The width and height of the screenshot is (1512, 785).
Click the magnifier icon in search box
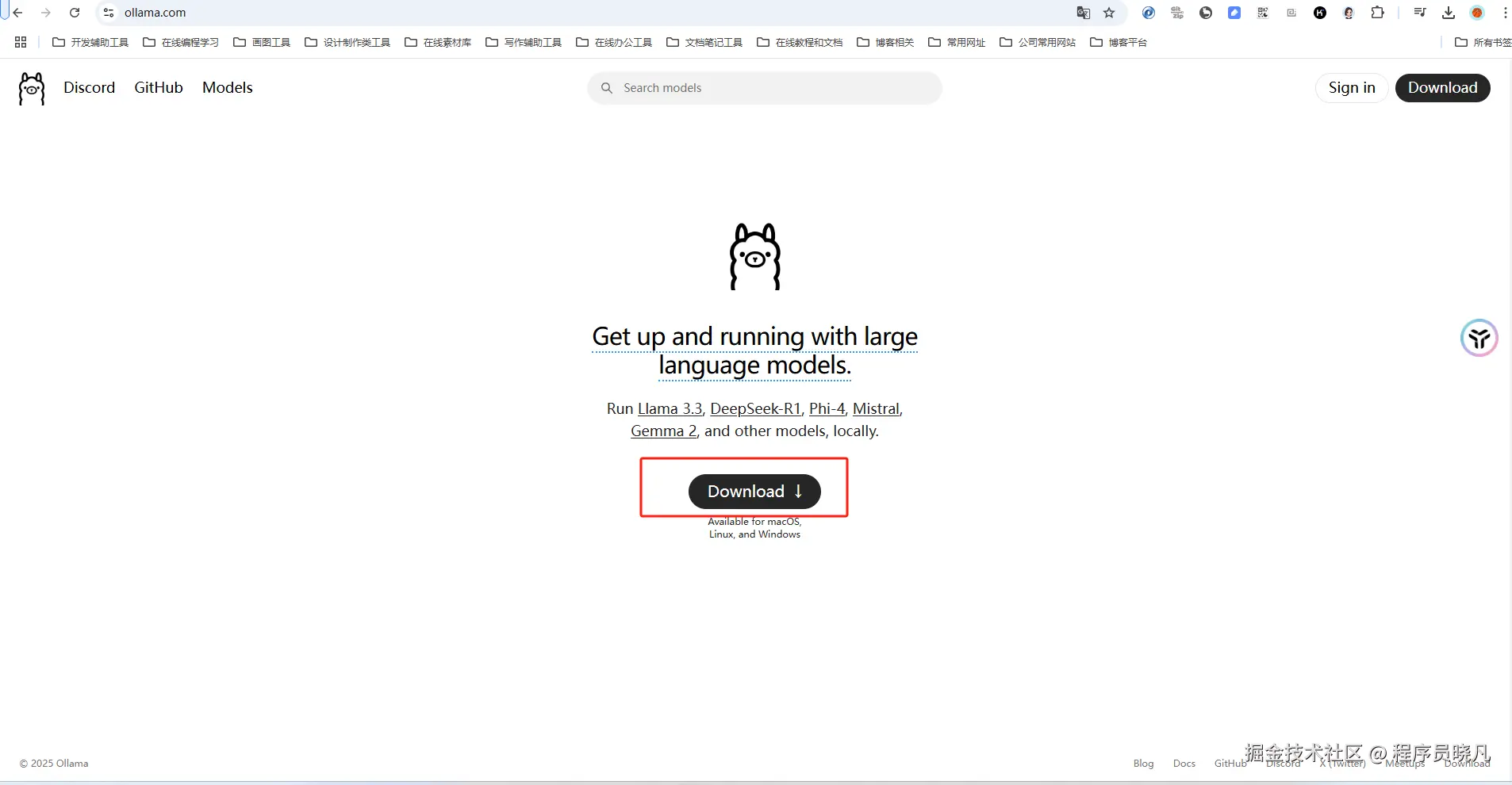(x=607, y=88)
